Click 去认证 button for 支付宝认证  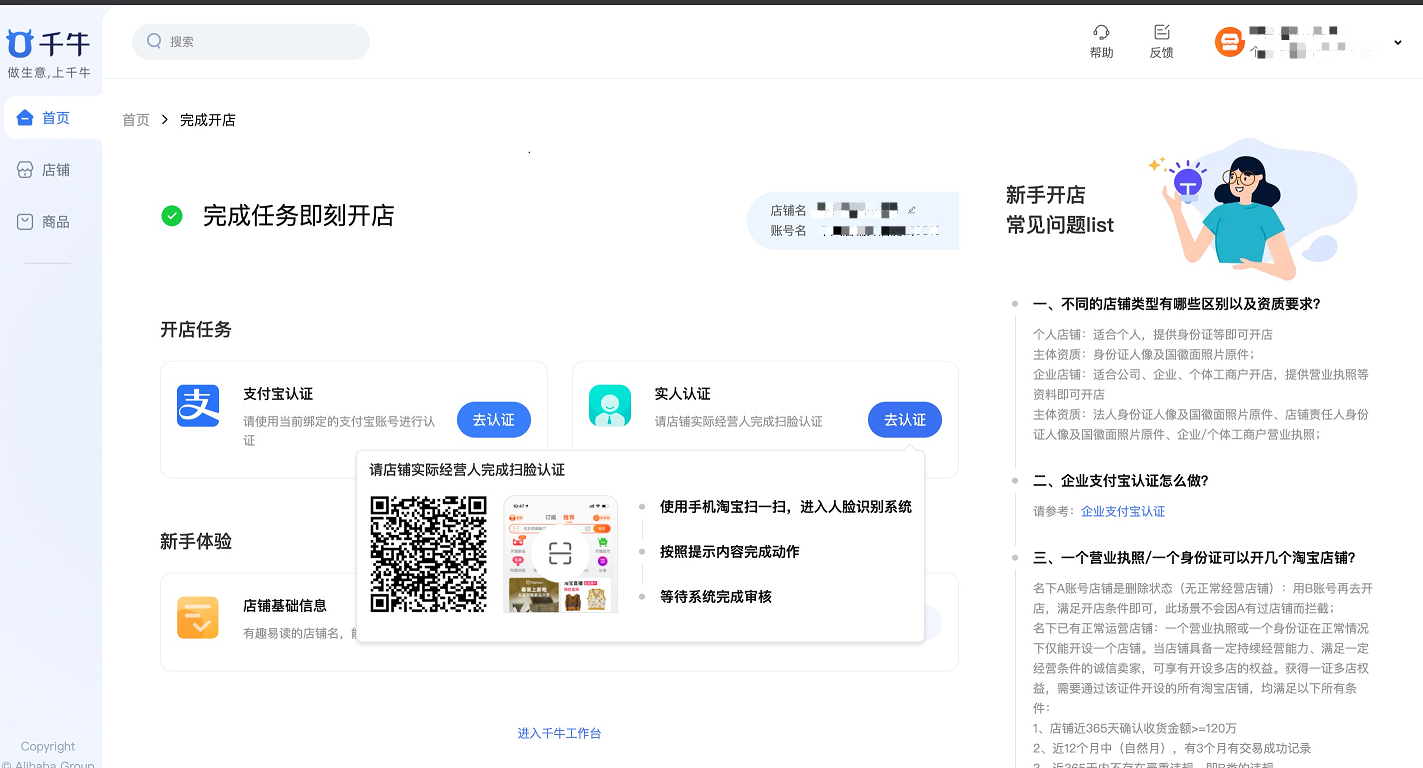(494, 420)
